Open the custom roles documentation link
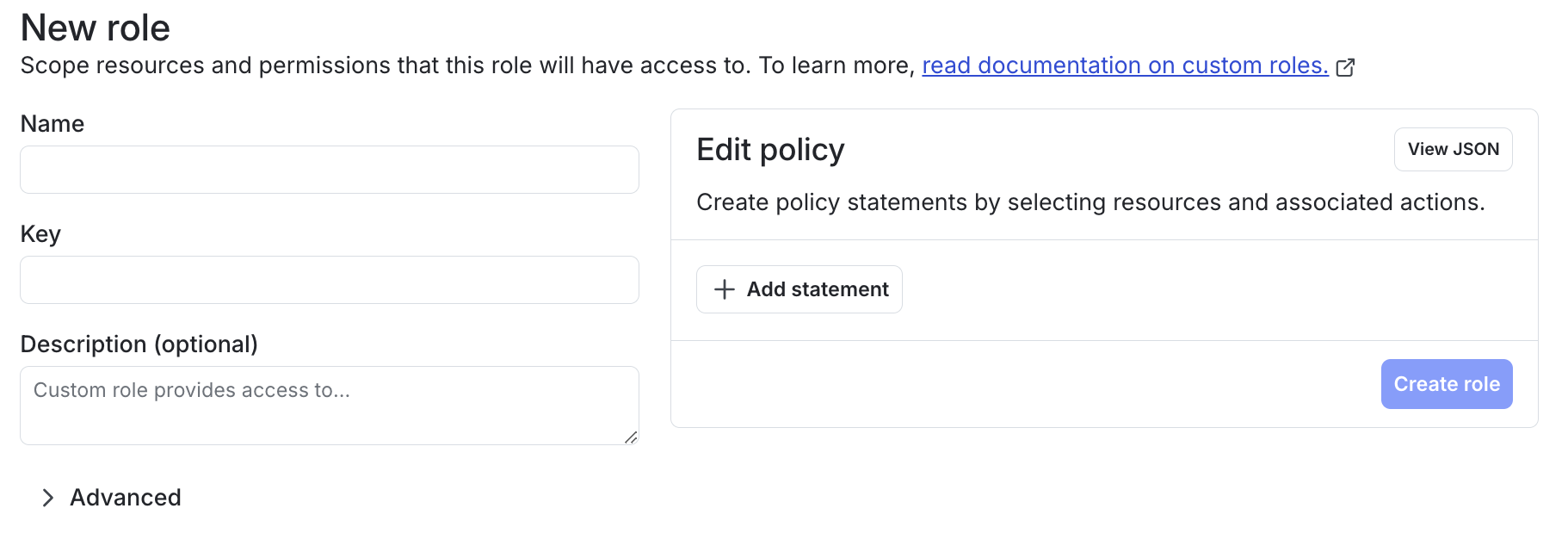The height and width of the screenshot is (558, 1568). tap(1125, 65)
